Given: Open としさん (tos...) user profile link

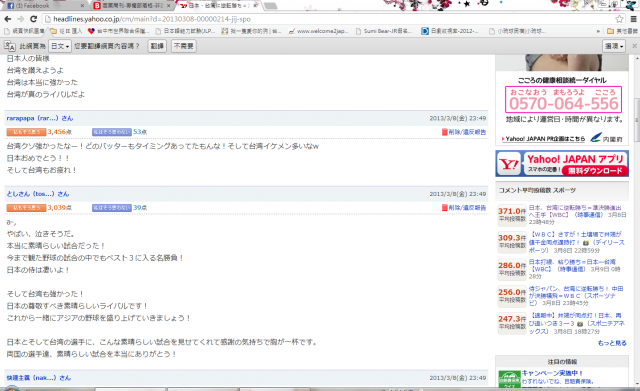Looking at the screenshot, I should click(x=38, y=193).
